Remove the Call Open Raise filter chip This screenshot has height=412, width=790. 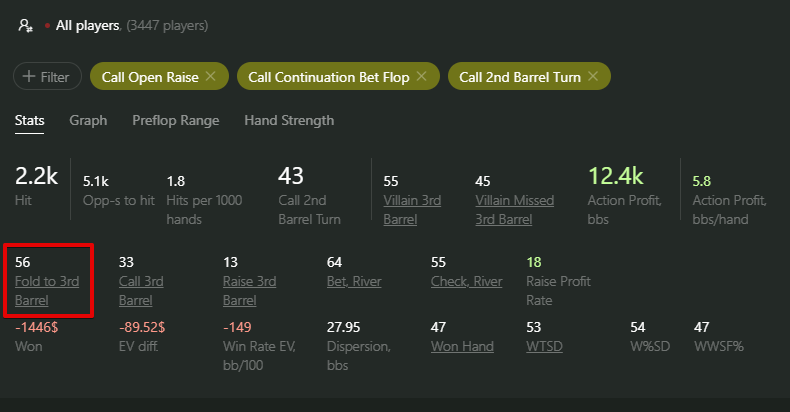(x=210, y=76)
